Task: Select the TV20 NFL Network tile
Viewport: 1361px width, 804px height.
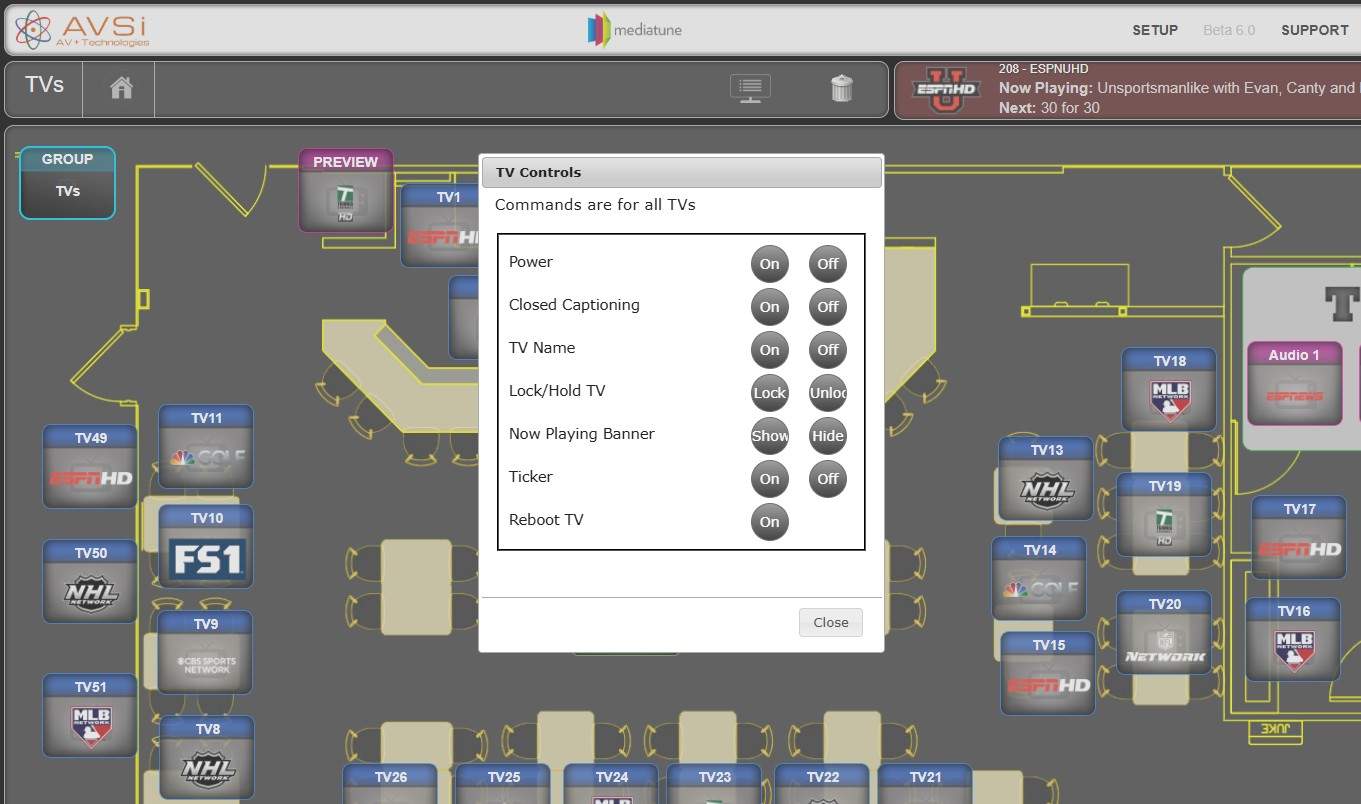Action: click(1164, 633)
